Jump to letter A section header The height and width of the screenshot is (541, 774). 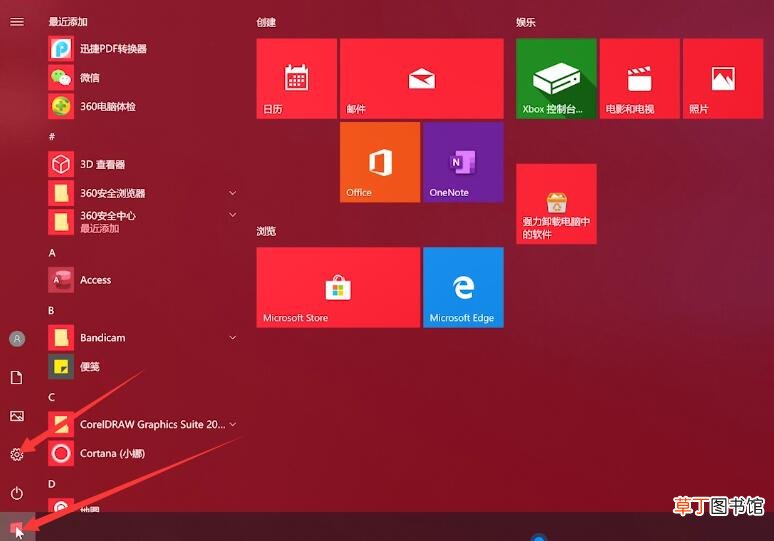coord(52,253)
